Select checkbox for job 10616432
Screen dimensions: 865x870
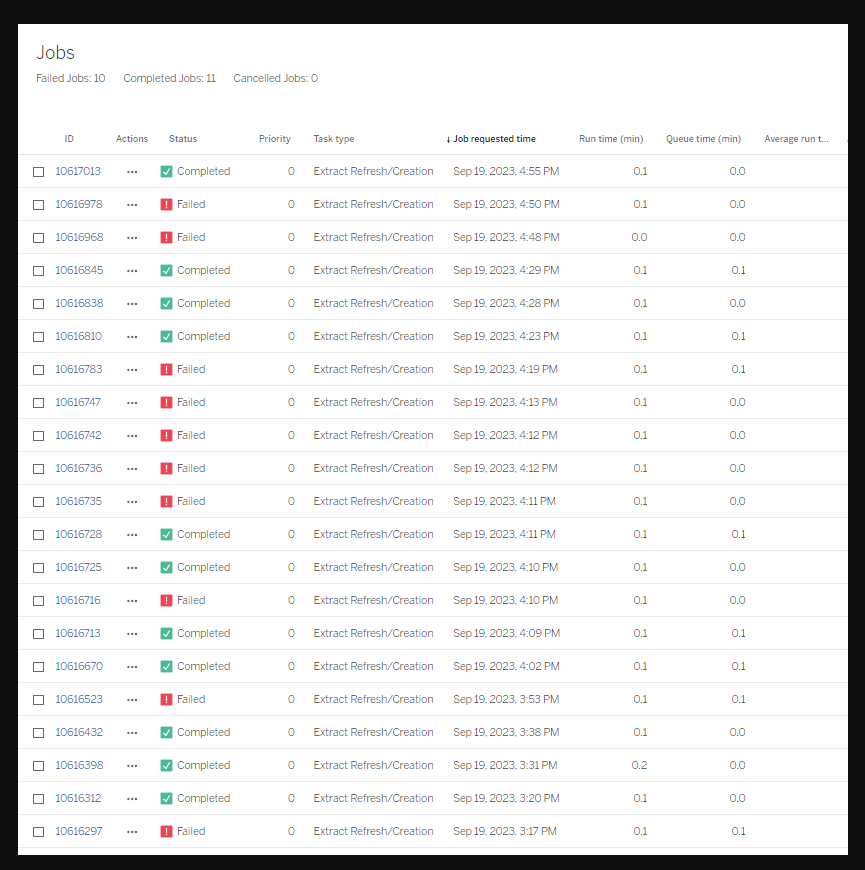pyautogui.click(x=38, y=733)
